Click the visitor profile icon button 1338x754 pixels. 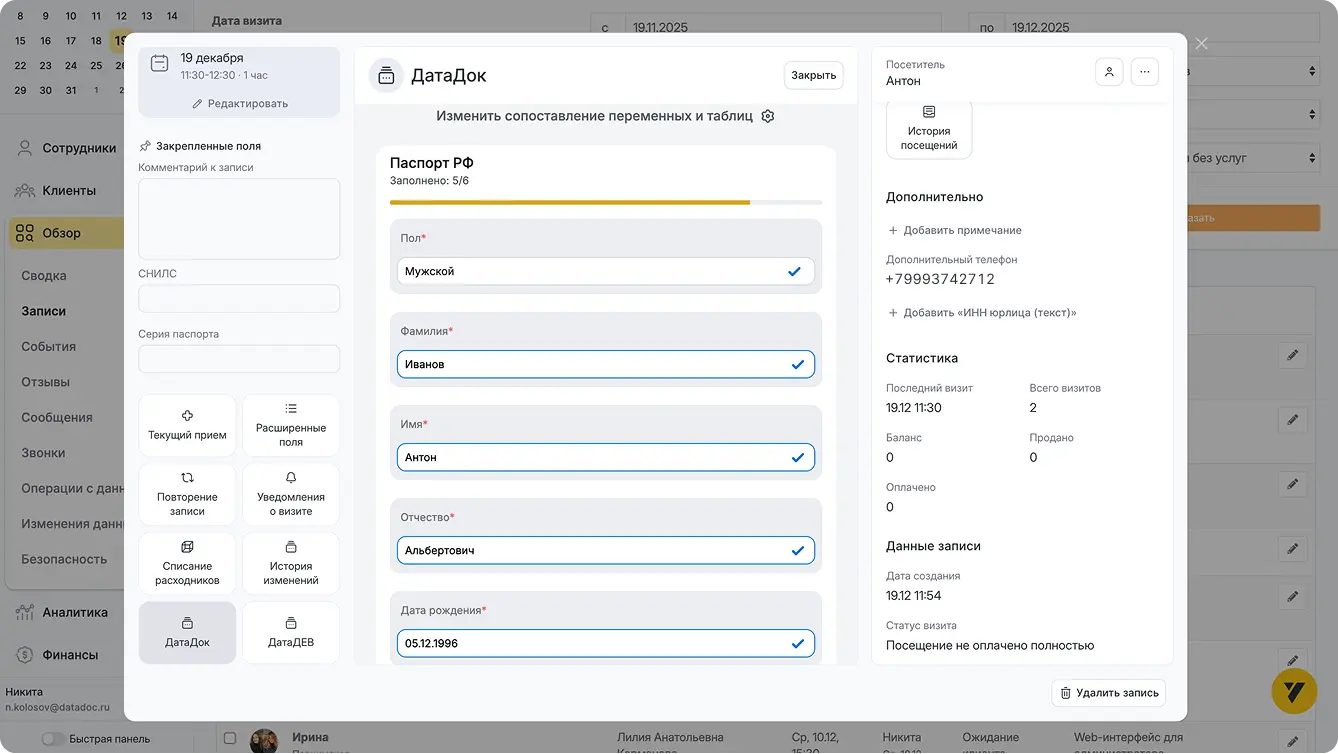[x=1109, y=73]
